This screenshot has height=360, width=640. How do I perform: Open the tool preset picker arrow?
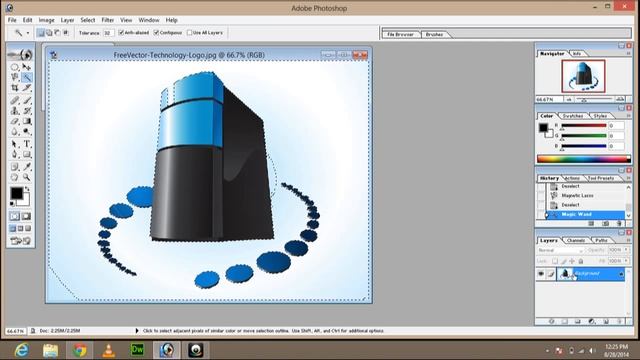pos(28,33)
